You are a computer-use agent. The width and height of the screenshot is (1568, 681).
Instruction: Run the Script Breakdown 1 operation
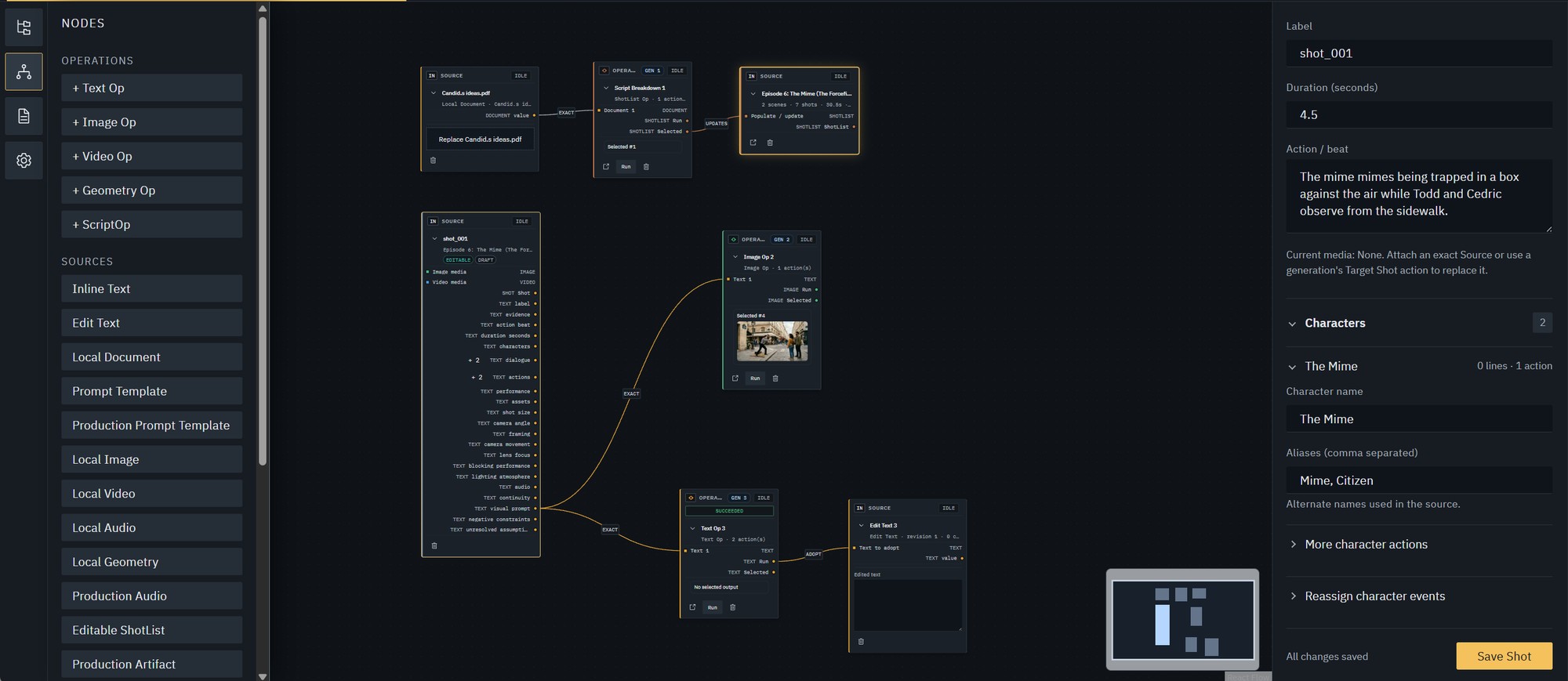(626, 166)
